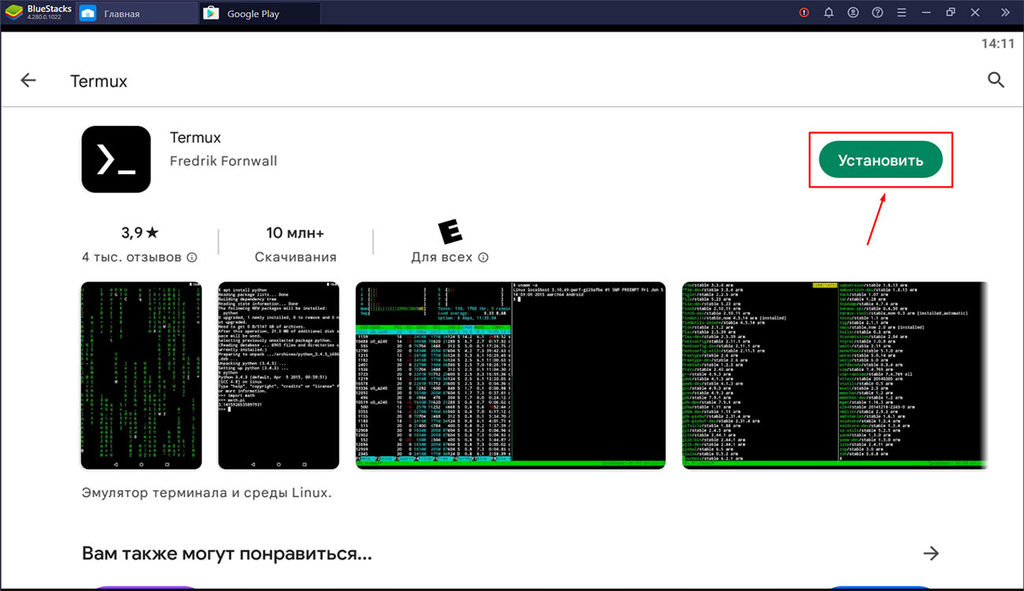Image resolution: width=1024 pixels, height=591 pixels.
Task: Click the 10 млн+ Скачивания stat
Action: pos(295,244)
